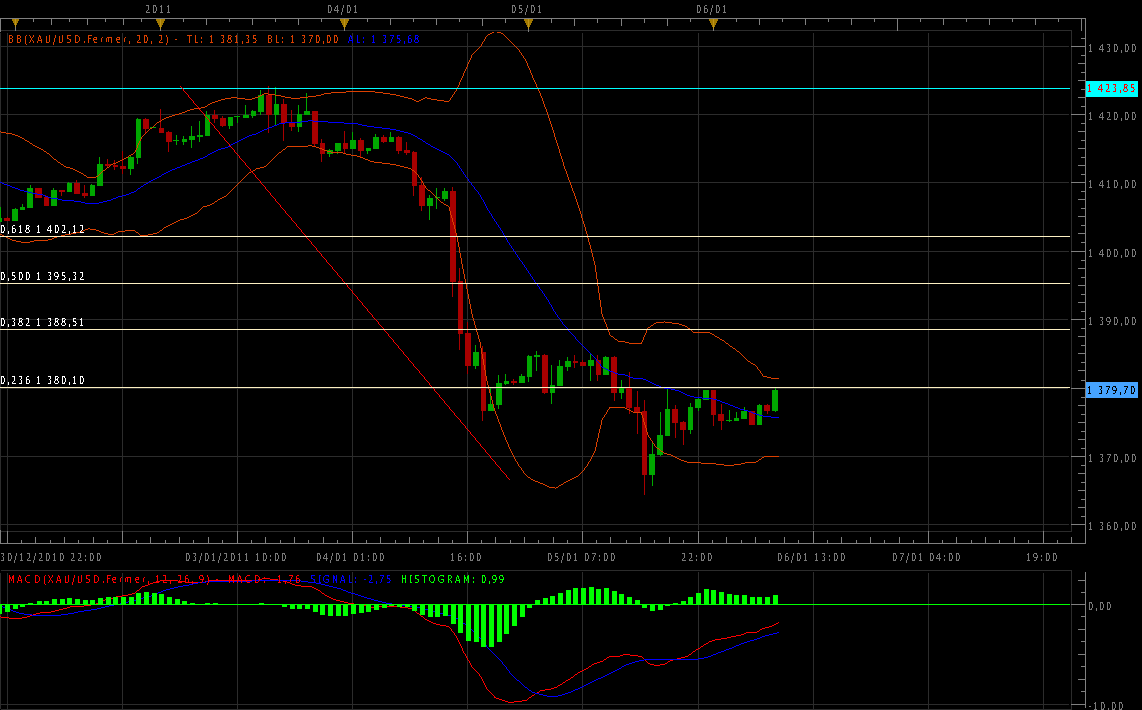The width and height of the screenshot is (1142, 710).
Task: Click the 0,382 Fibonacci level label
Action: (43, 322)
